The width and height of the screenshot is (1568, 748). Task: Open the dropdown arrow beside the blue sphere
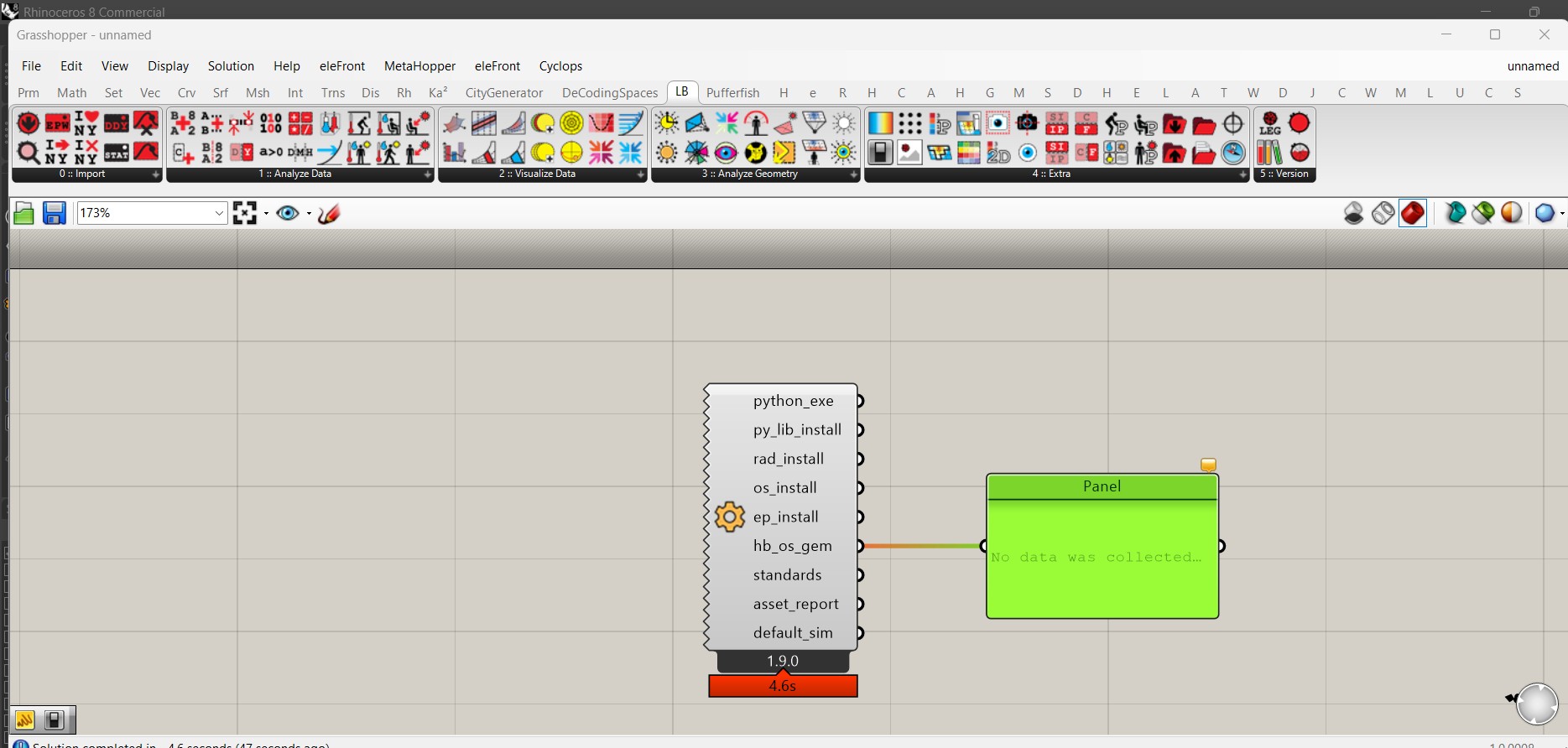pyautogui.click(x=1561, y=213)
